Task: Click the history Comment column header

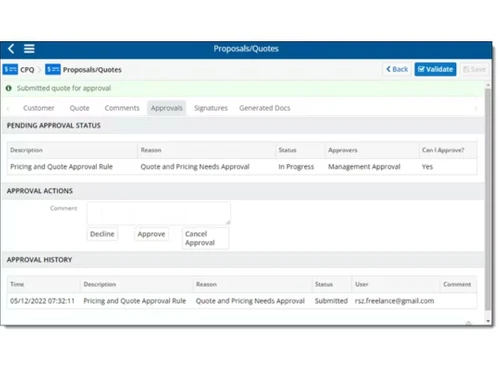Action: (457, 284)
